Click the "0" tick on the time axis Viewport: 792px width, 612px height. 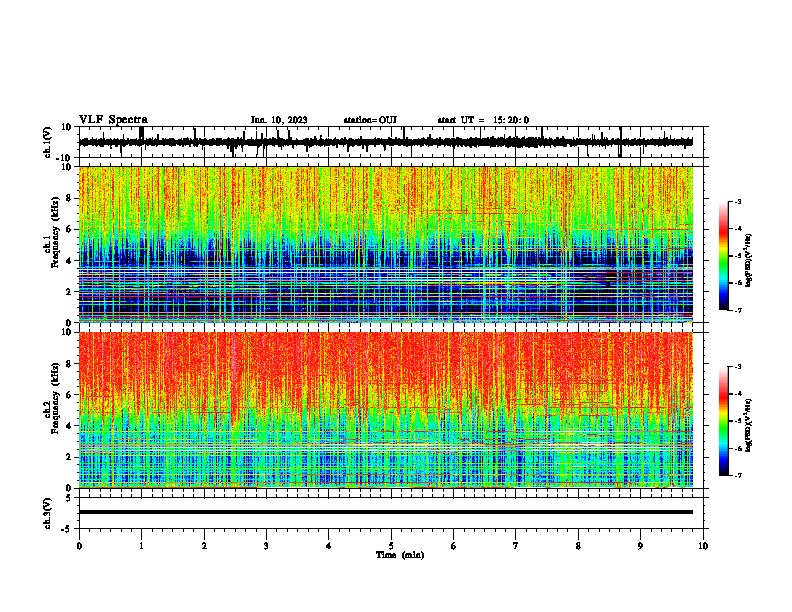(79, 546)
